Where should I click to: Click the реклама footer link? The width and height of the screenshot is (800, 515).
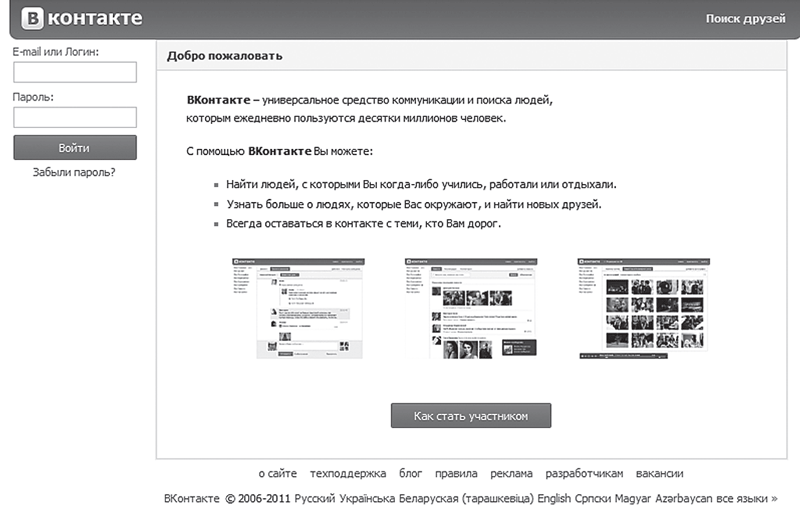pos(512,474)
